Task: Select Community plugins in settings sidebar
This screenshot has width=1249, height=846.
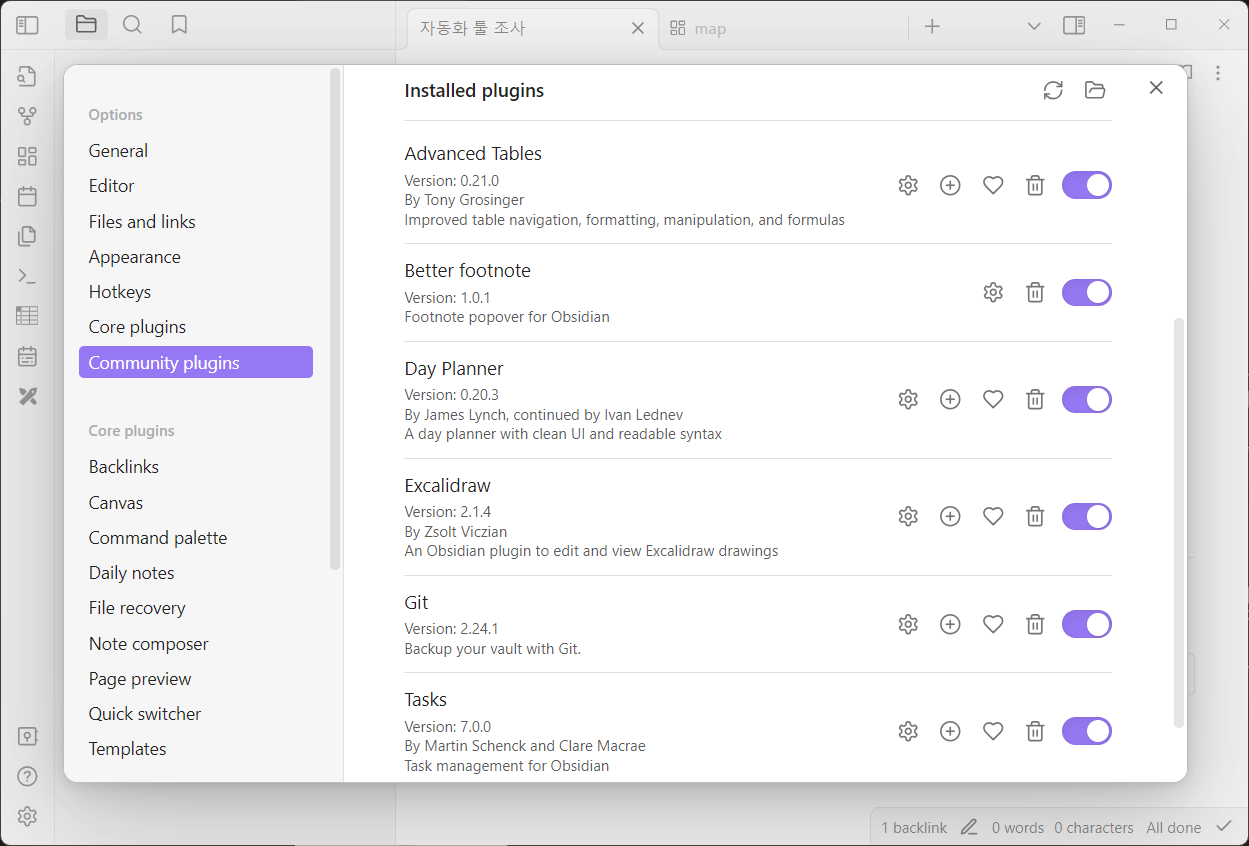Action: [196, 362]
